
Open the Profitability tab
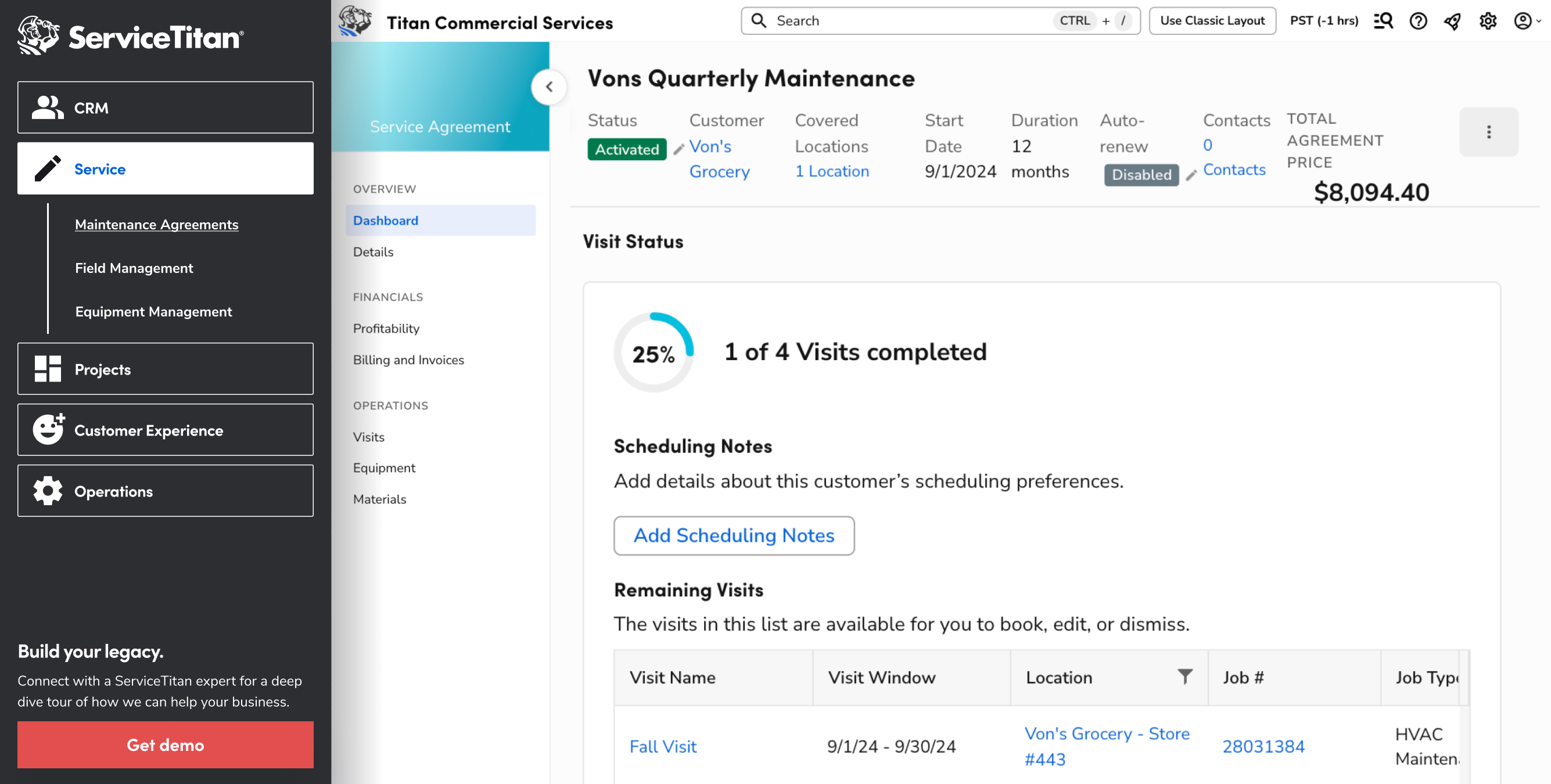point(386,328)
